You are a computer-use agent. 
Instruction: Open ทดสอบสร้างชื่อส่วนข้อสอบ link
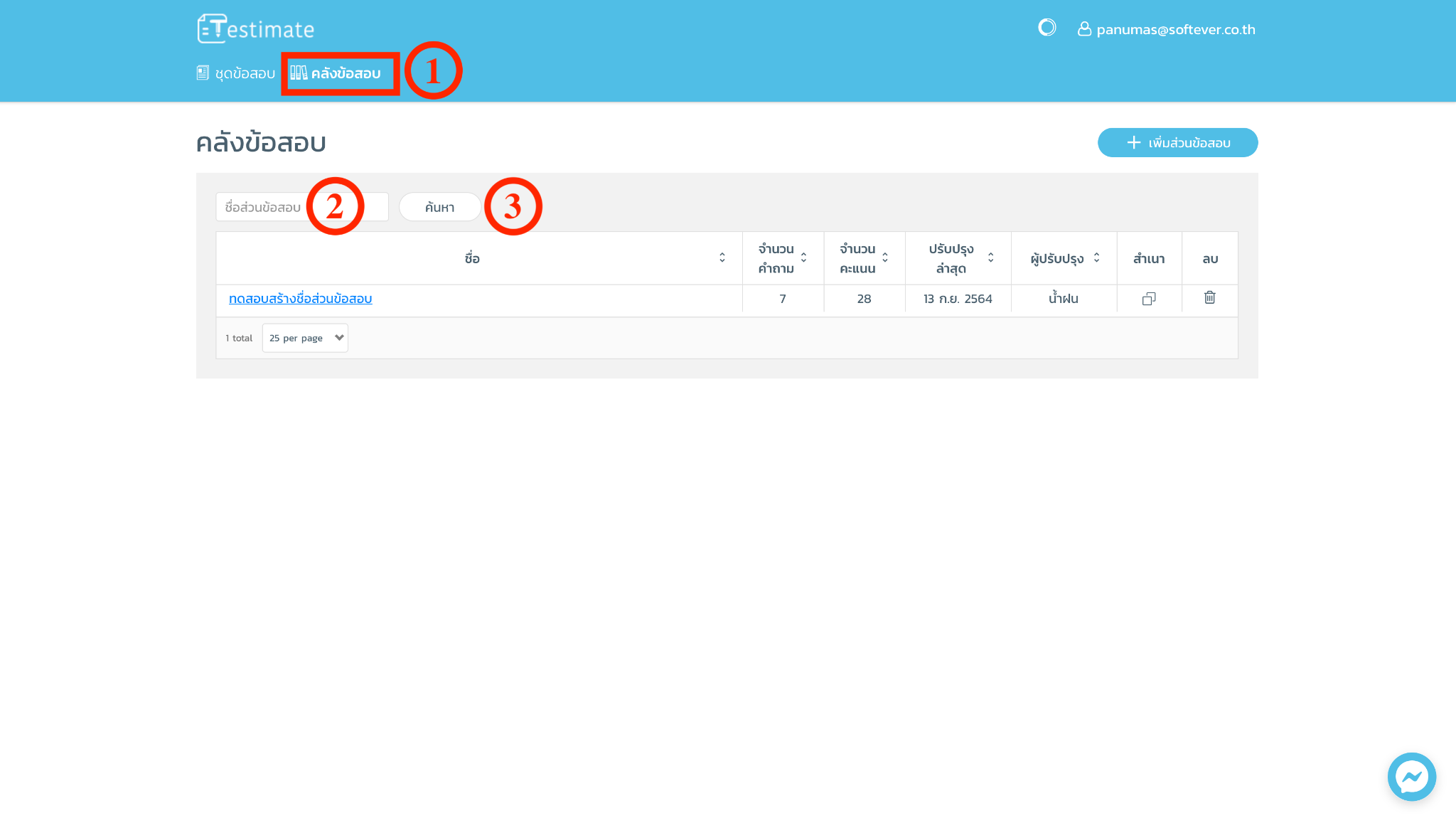tap(300, 299)
